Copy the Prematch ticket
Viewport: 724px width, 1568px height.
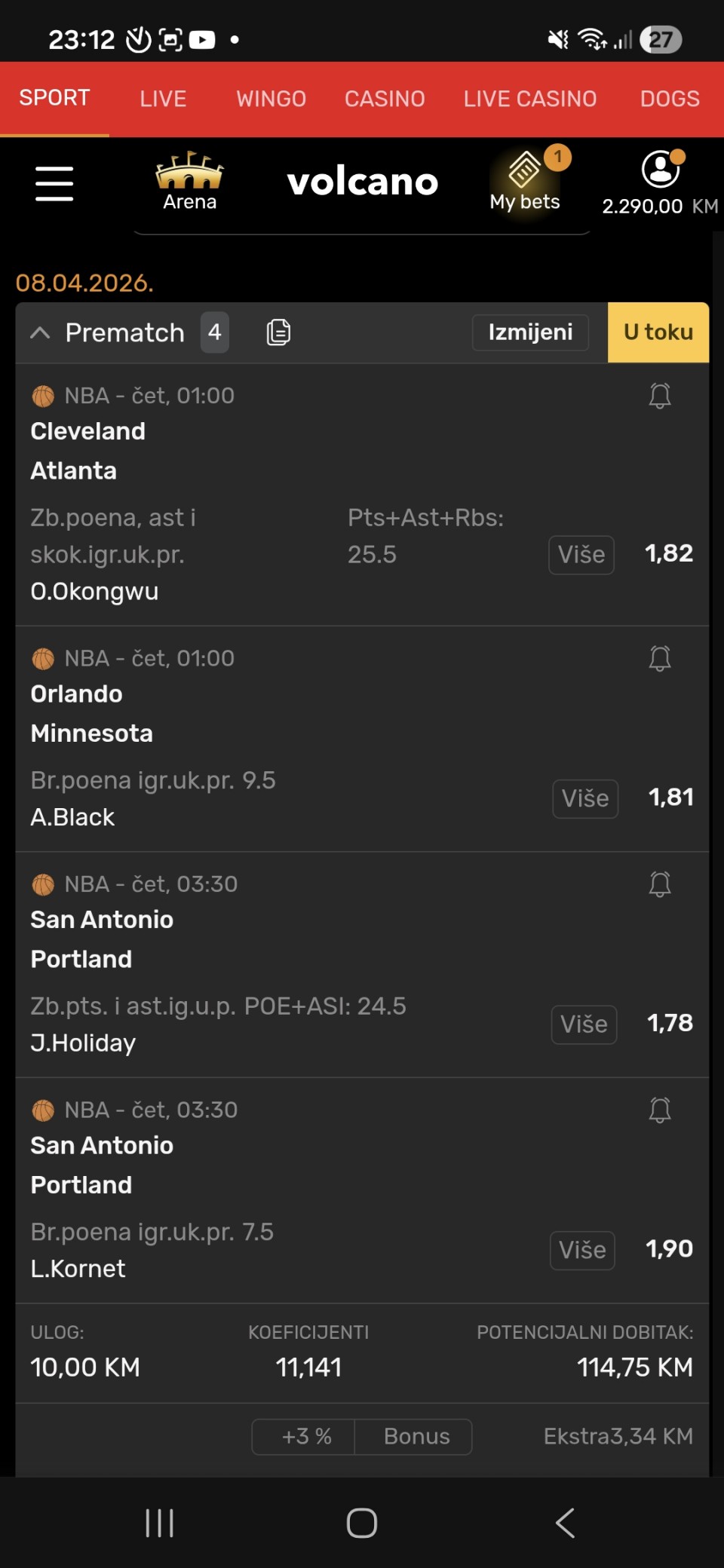[x=278, y=332]
